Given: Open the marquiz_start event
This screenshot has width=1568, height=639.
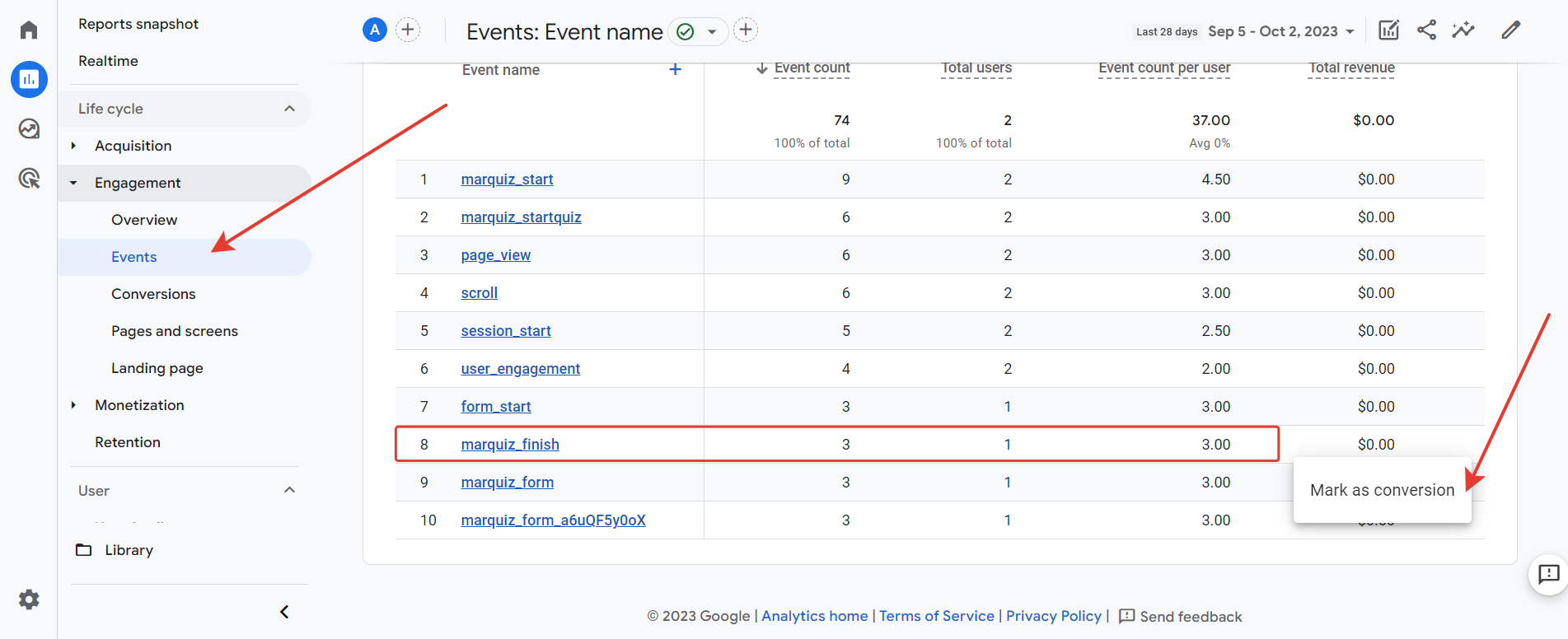Looking at the screenshot, I should point(507,180).
